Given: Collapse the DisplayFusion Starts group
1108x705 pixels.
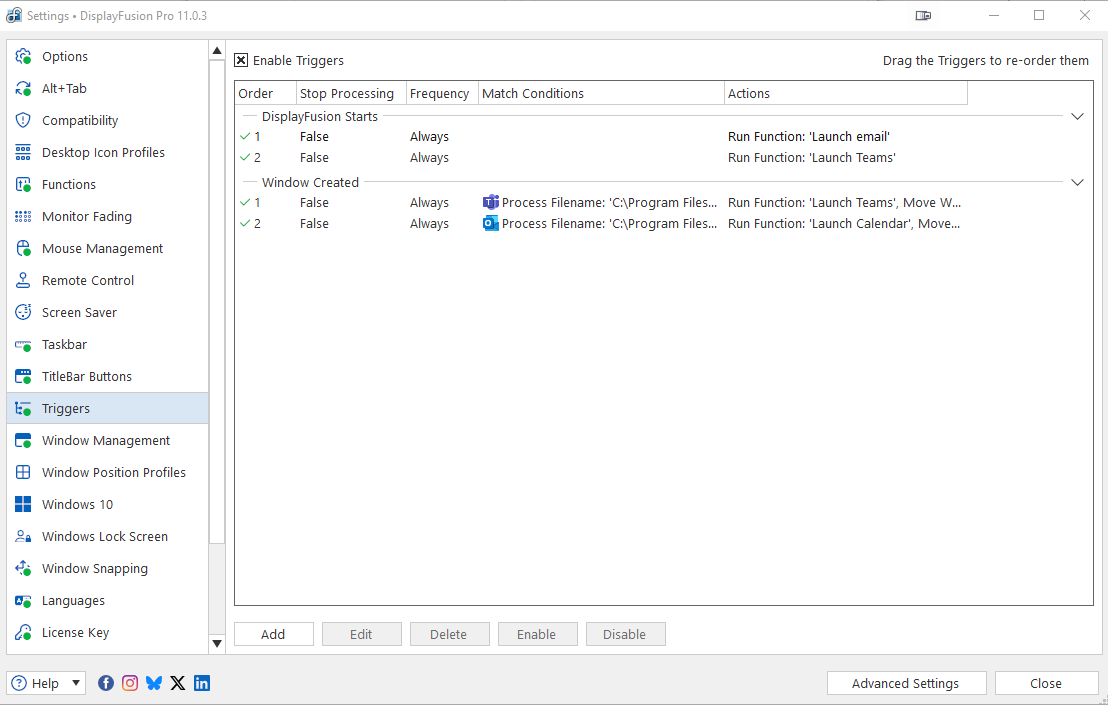Looking at the screenshot, I should click(x=1077, y=116).
